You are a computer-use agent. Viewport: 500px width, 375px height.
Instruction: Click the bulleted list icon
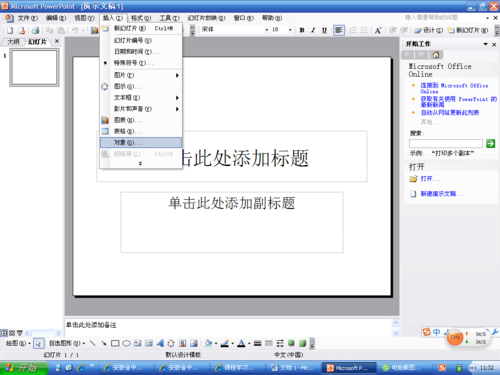click(364, 30)
